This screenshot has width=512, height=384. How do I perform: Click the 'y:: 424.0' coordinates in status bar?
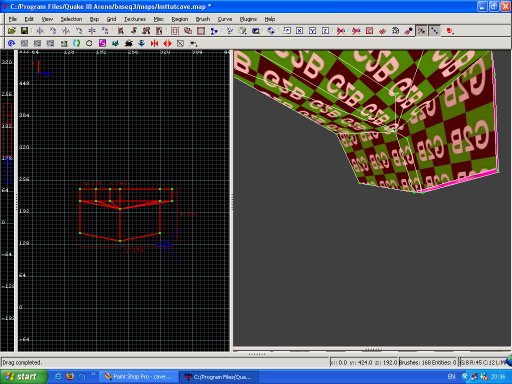coord(361,362)
